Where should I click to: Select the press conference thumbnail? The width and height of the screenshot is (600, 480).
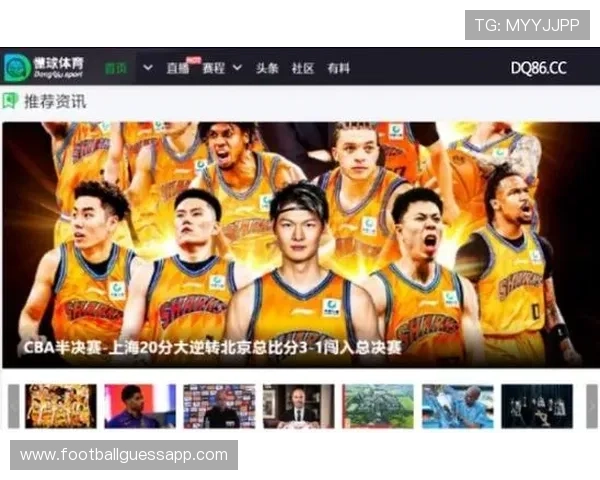[x=219, y=406]
